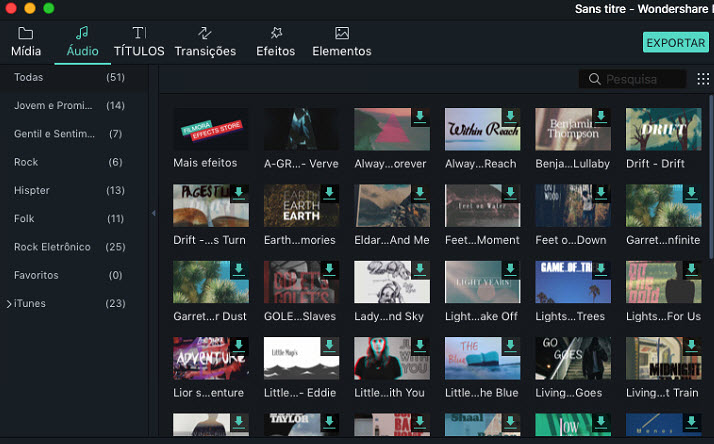Toggle the grid view icon
The width and height of the screenshot is (714, 444).
[703, 79]
